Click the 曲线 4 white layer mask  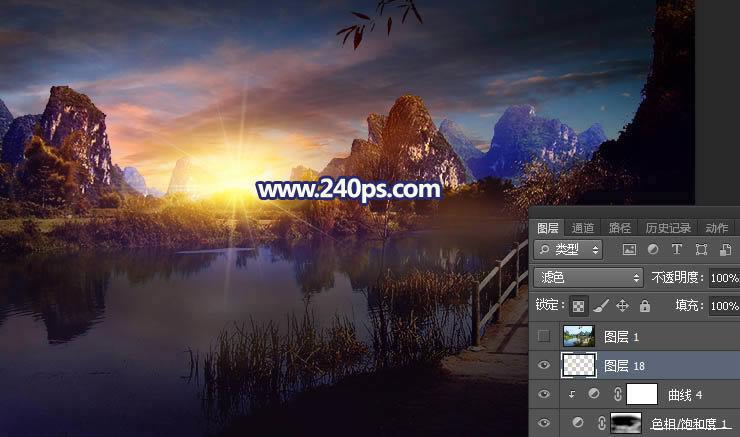pos(641,394)
